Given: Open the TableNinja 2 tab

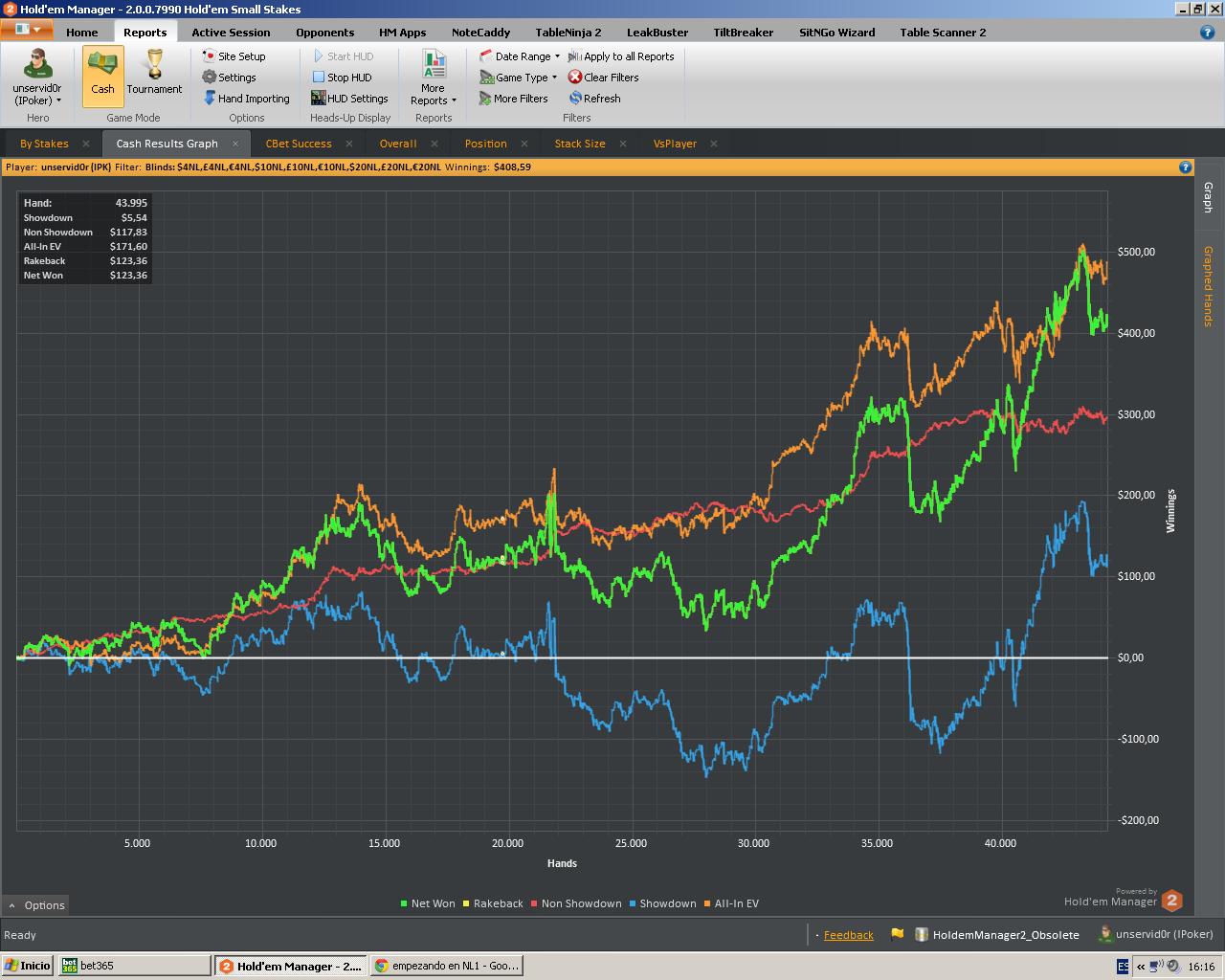Looking at the screenshot, I should [x=568, y=33].
